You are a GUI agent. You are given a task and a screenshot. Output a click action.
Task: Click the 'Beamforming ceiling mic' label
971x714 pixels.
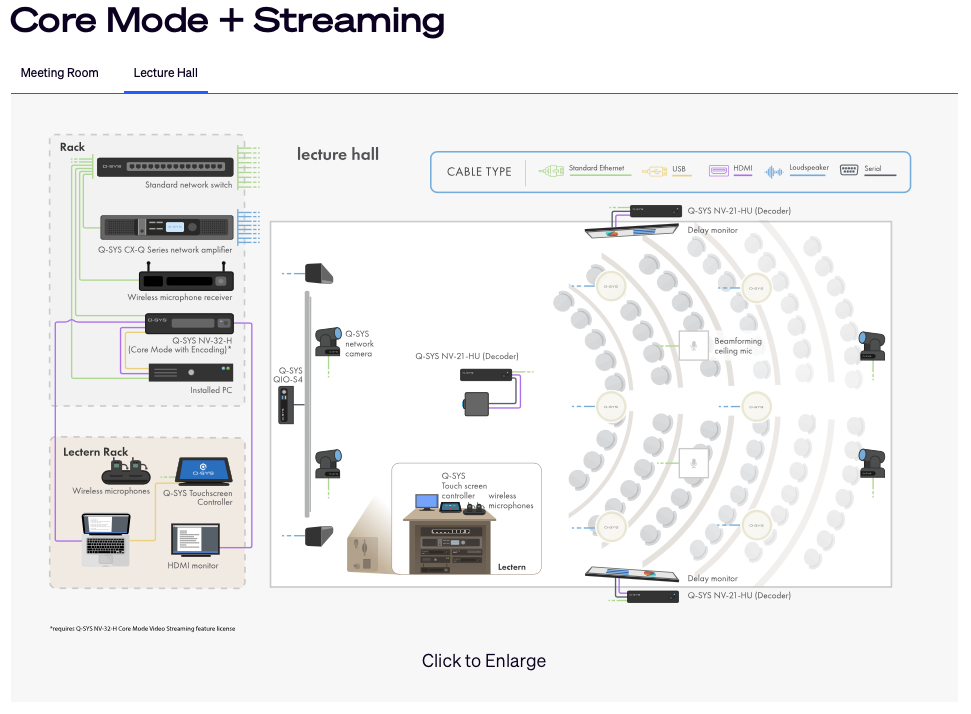[738, 346]
